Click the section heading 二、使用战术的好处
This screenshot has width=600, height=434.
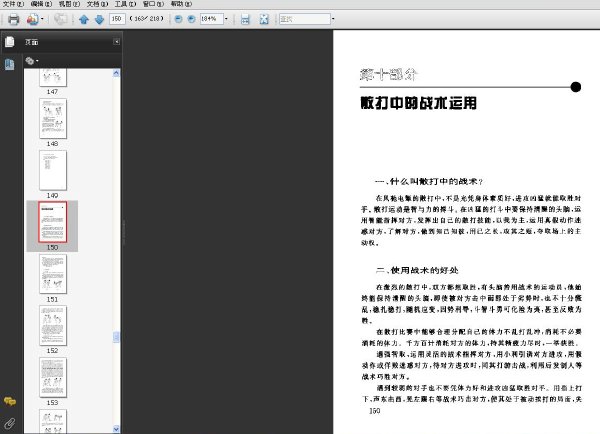point(417,270)
